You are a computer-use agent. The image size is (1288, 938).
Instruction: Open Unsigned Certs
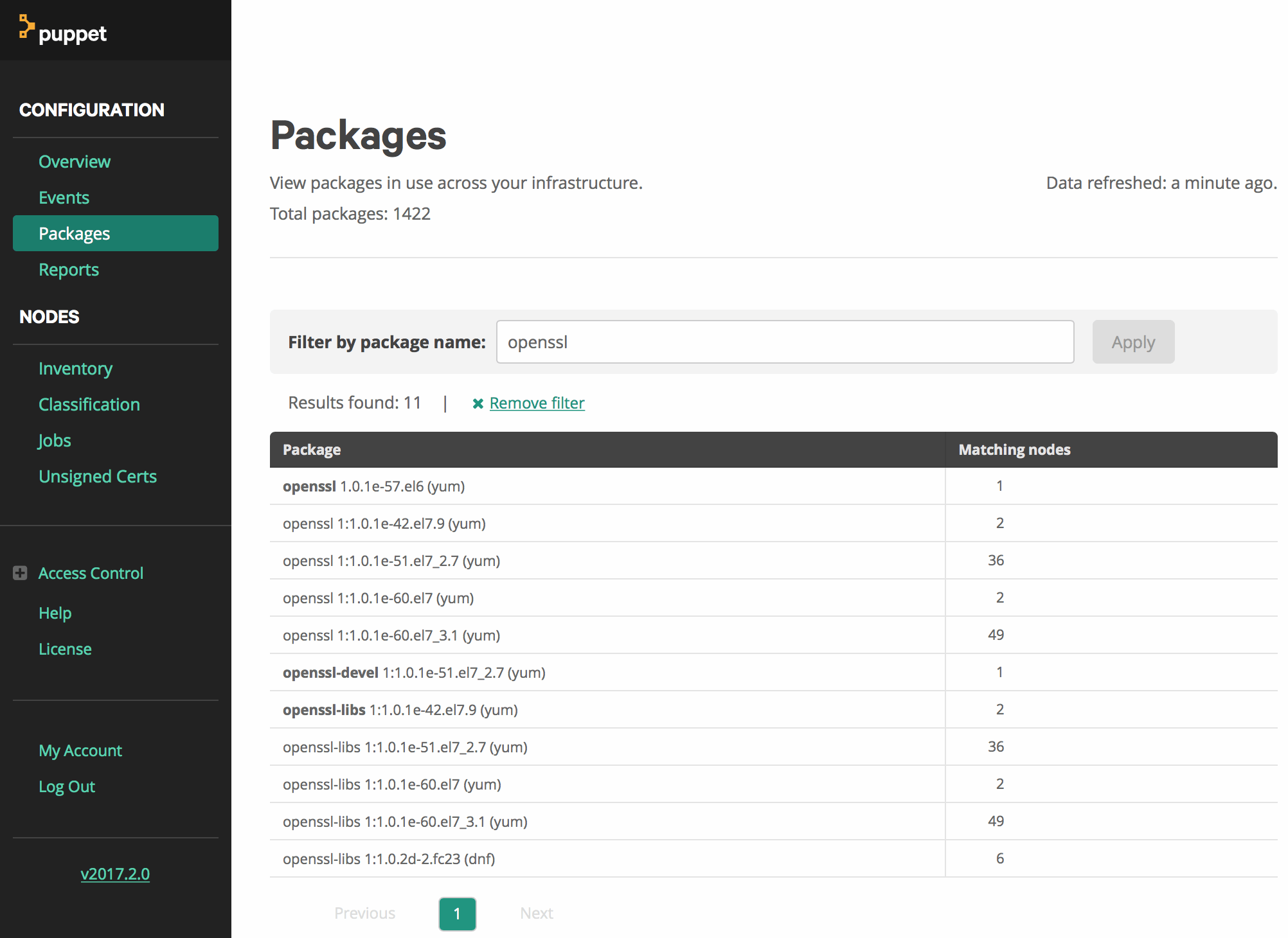click(x=98, y=476)
